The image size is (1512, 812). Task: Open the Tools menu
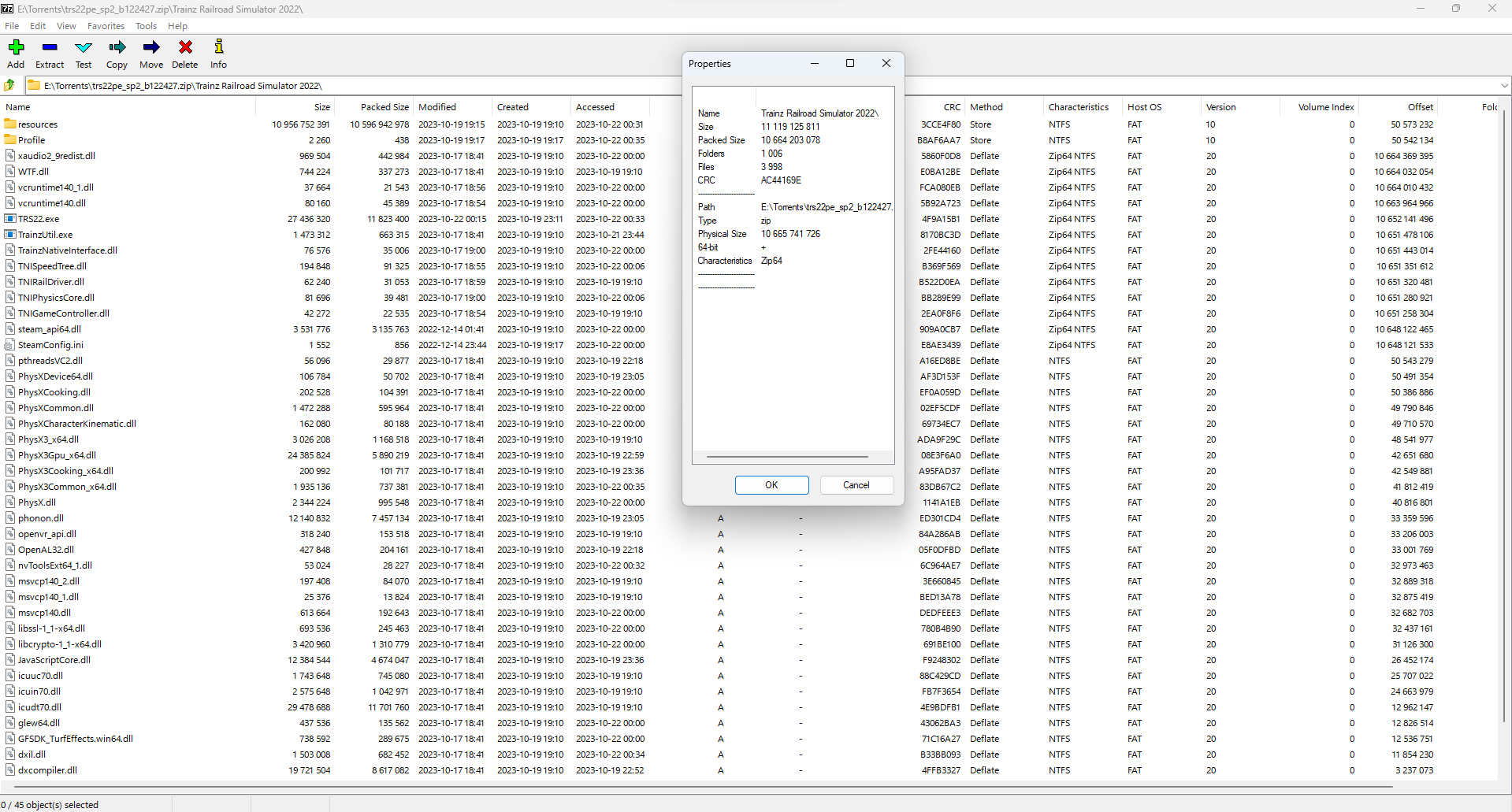point(146,26)
